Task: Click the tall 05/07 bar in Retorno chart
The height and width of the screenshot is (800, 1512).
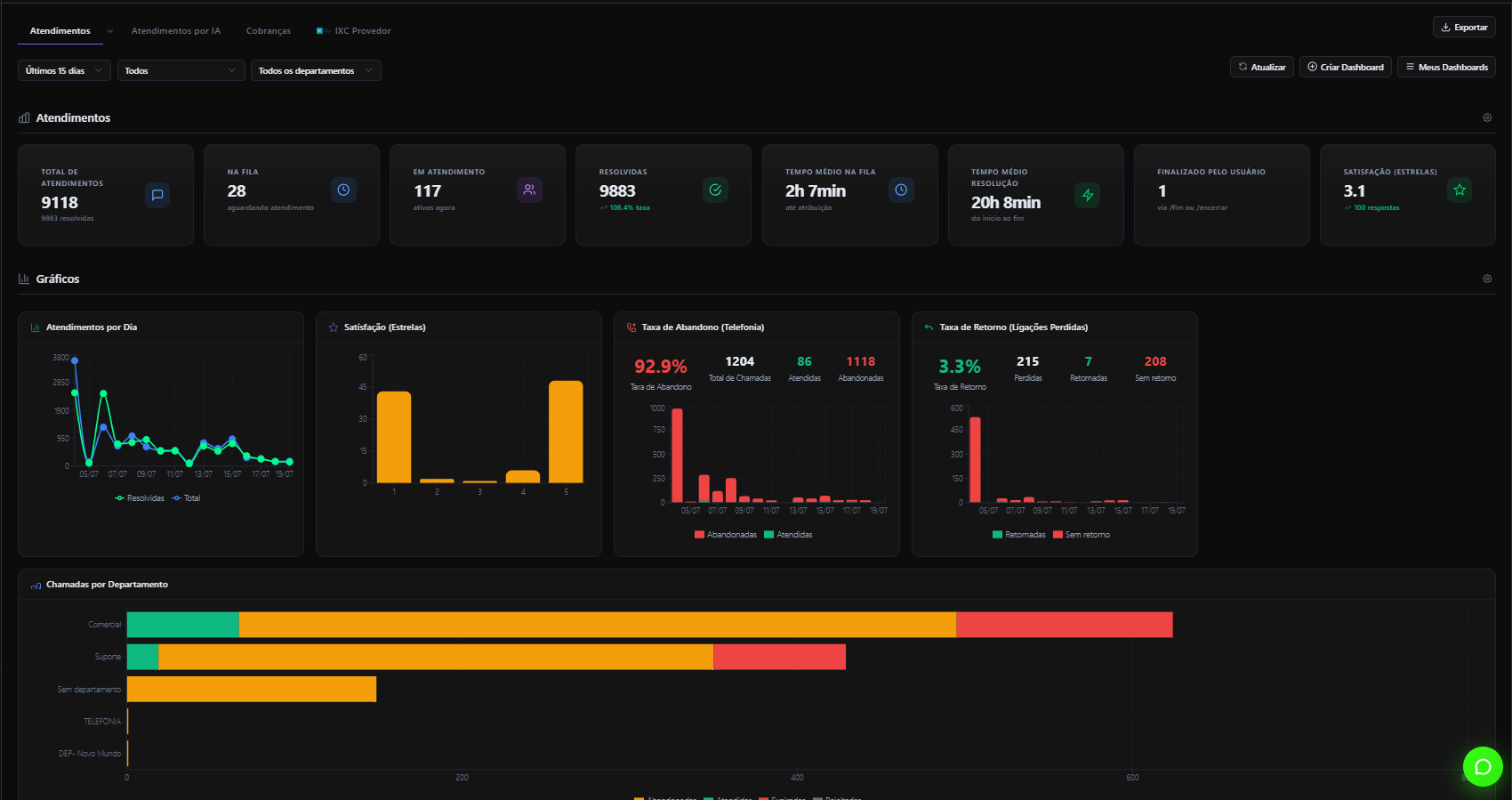Action: pyautogui.click(x=975, y=460)
